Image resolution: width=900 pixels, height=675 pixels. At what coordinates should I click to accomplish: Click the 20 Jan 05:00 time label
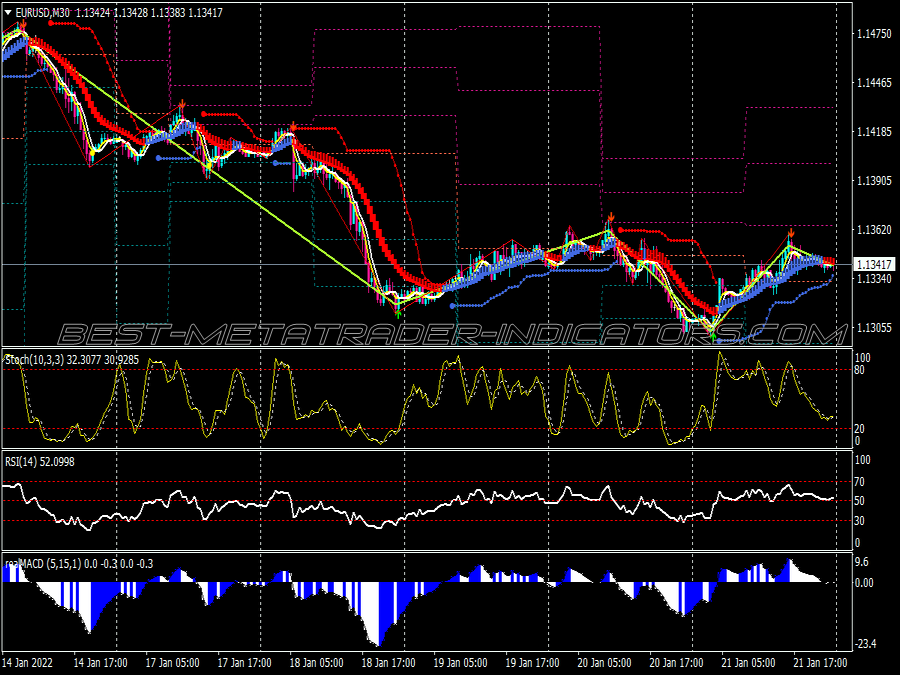604,663
